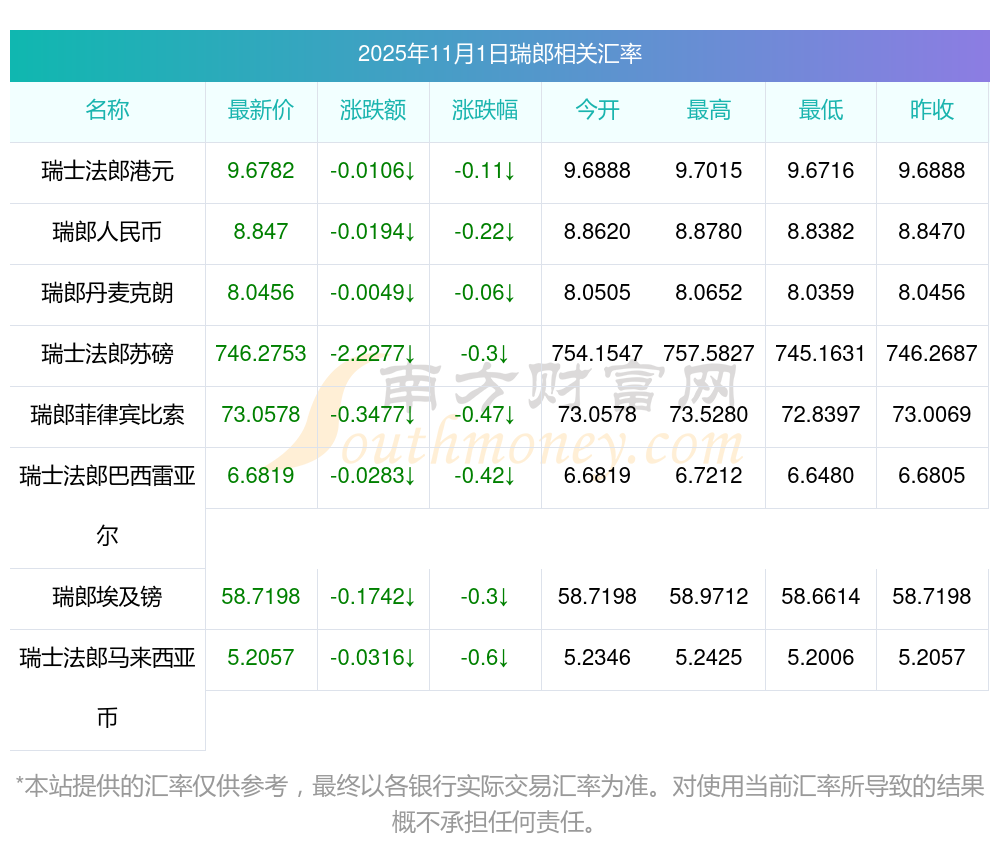Viewport: 1000px width, 853px height.
Task: Select the 瑞郎丹麦克朗 row name
Action: (107, 293)
